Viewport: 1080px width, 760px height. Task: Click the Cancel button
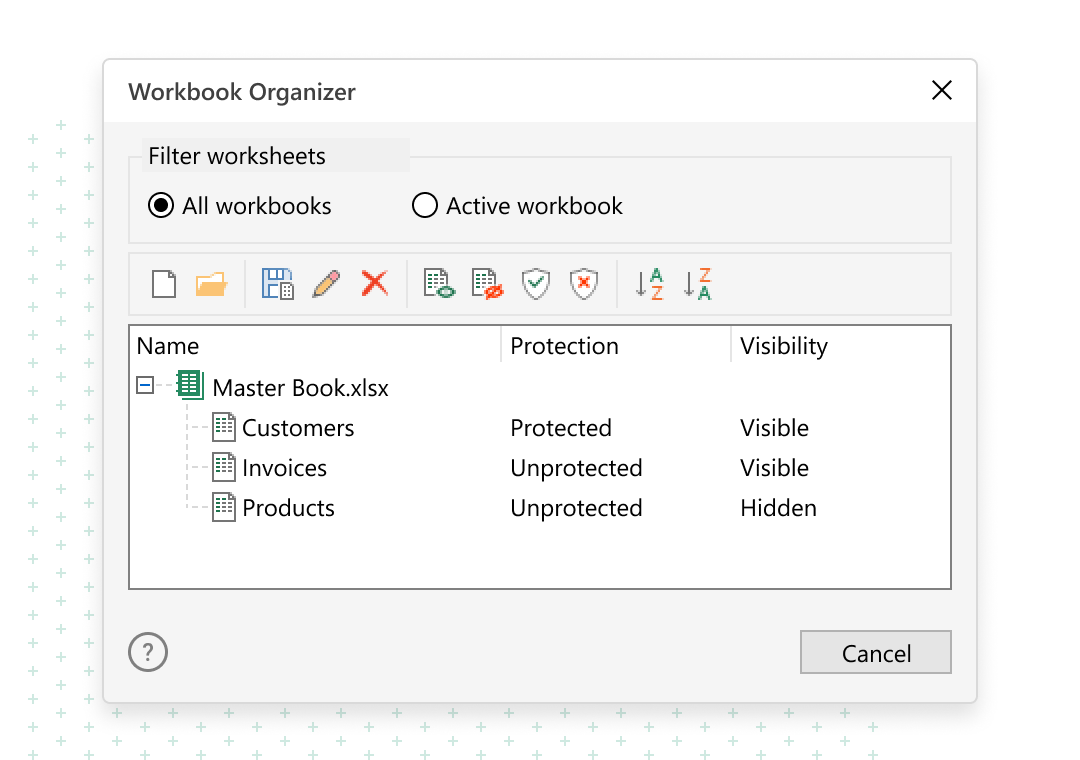875,652
